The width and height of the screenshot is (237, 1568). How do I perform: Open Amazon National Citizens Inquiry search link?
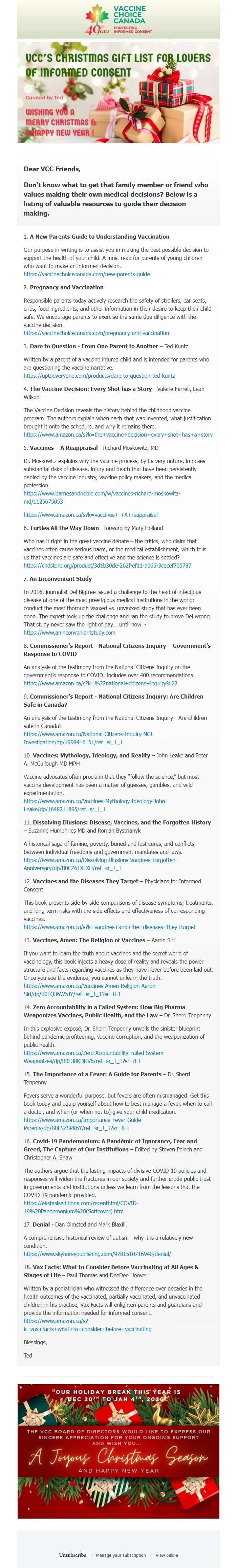pyautogui.click(x=101, y=684)
